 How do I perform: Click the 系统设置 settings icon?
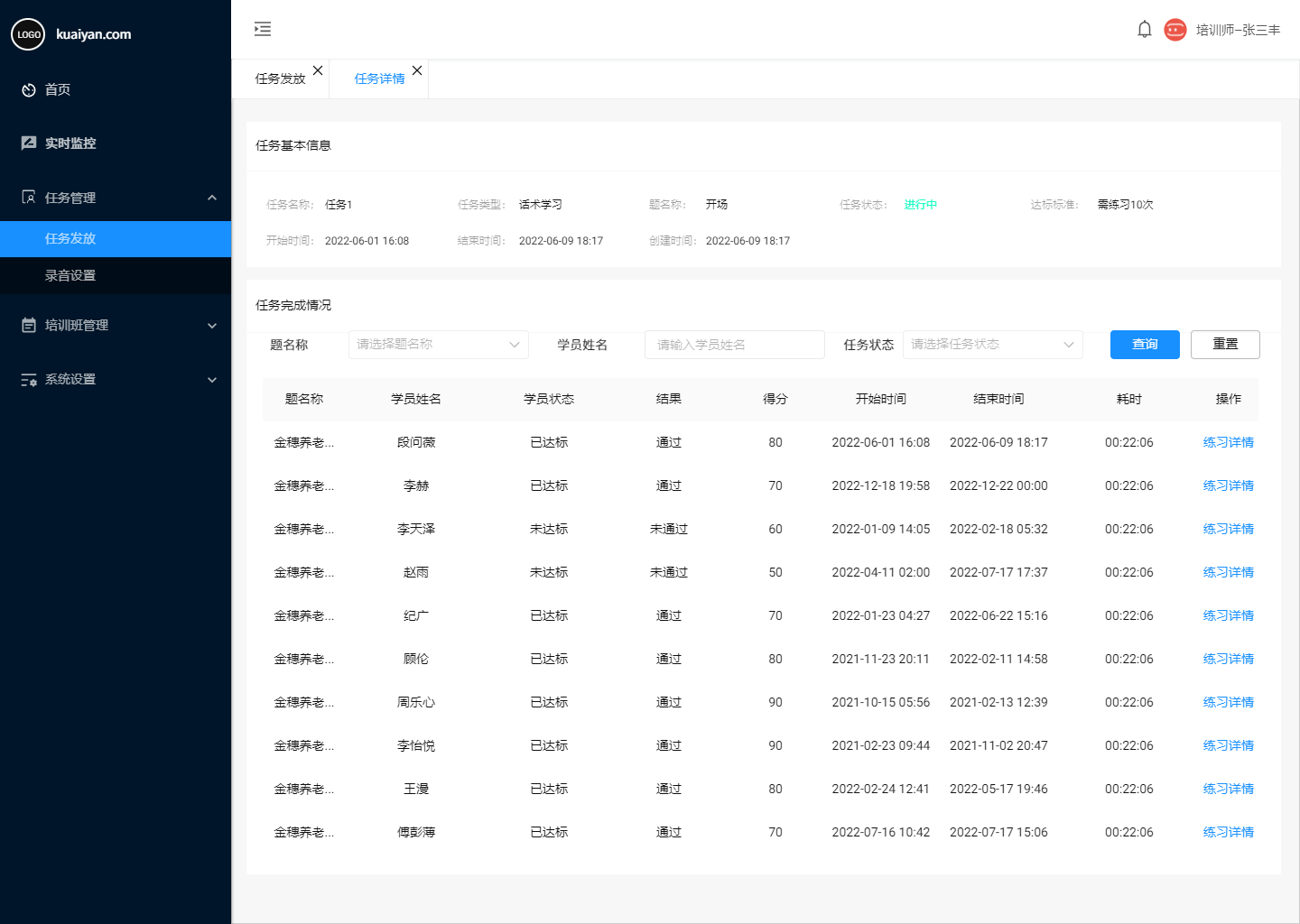pyautogui.click(x=29, y=380)
